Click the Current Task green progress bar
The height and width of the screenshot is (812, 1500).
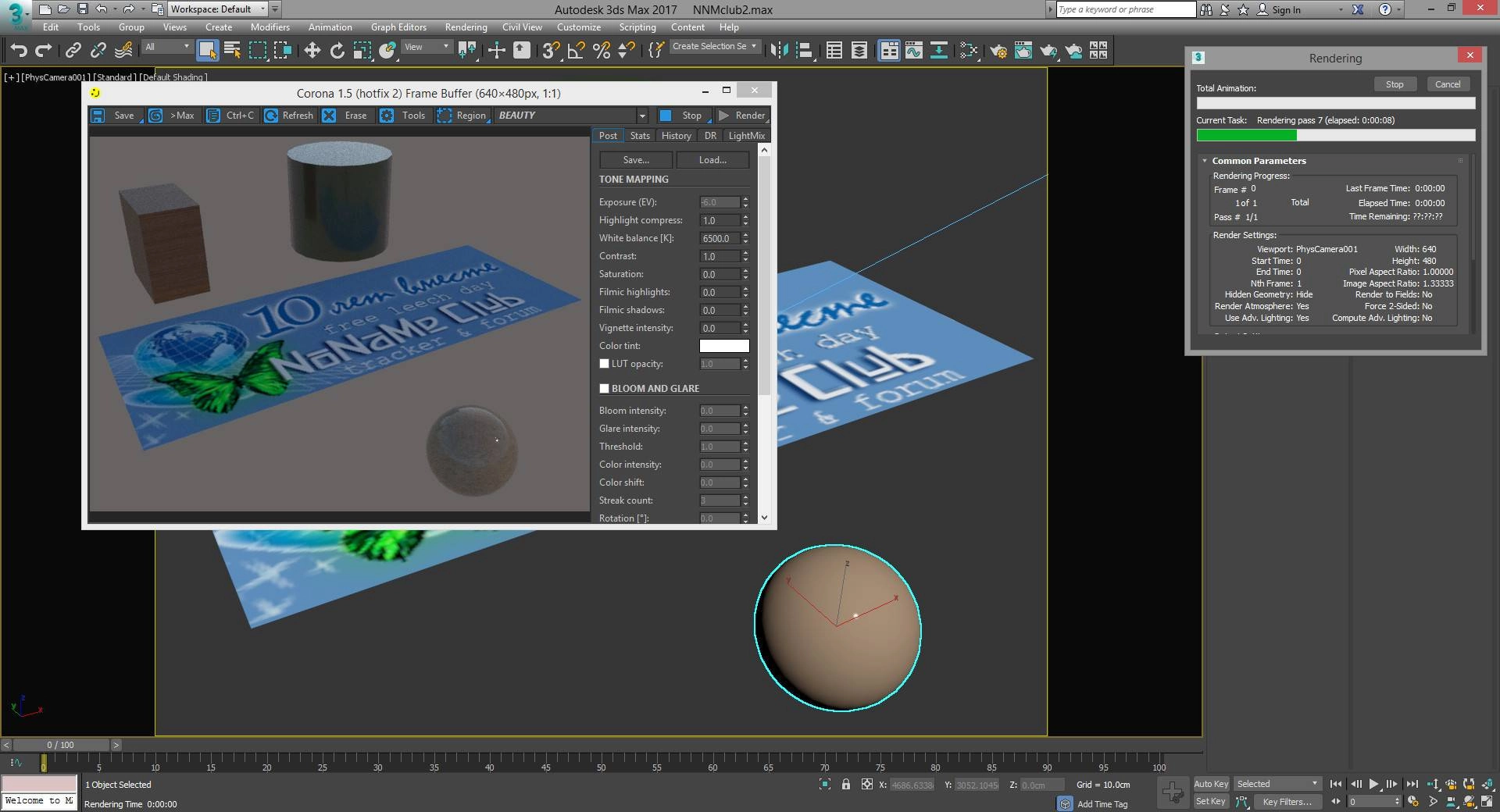pos(1247,135)
